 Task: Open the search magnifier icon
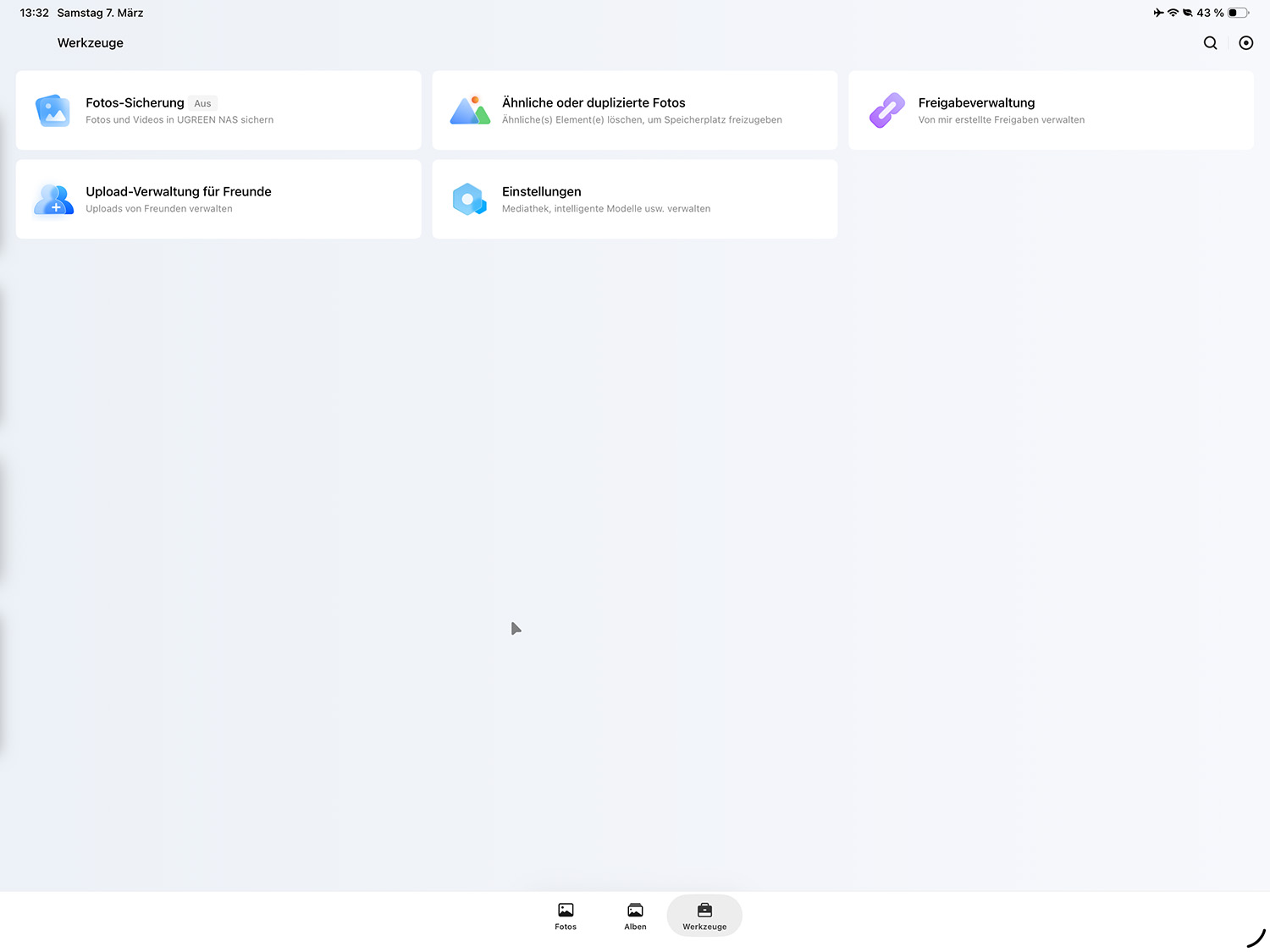1210,43
